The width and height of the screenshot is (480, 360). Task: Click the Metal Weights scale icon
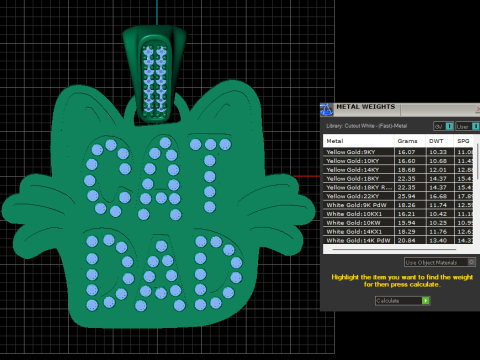(326, 109)
